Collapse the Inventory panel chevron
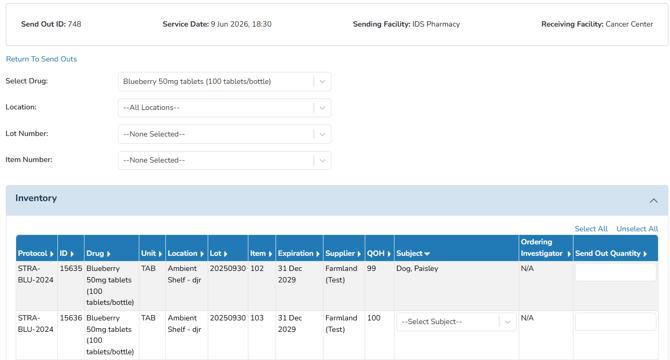670x360 pixels. 654,200
